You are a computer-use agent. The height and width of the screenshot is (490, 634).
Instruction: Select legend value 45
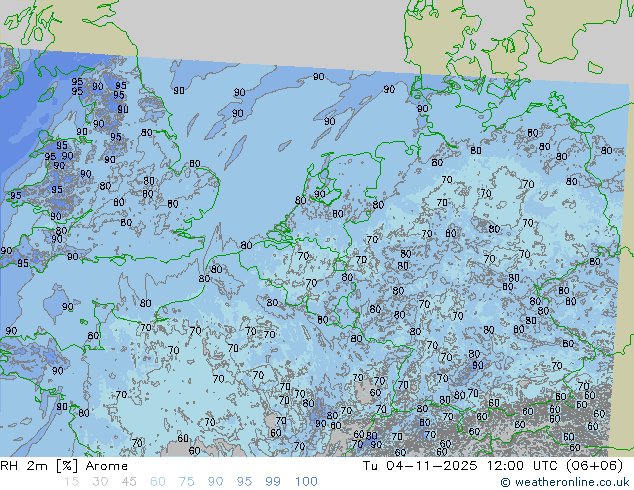pos(129,482)
